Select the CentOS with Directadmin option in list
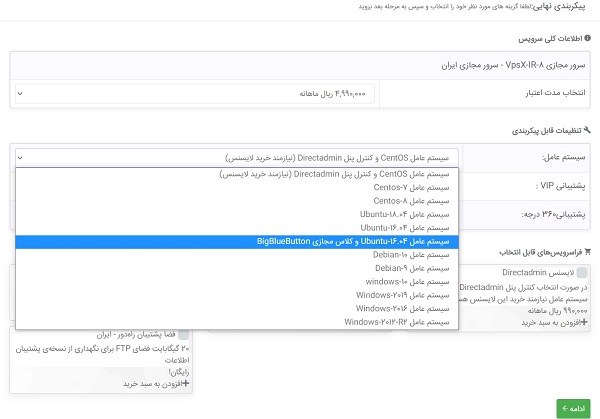The height and width of the screenshot is (419, 600). pyautogui.click(x=237, y=174)
